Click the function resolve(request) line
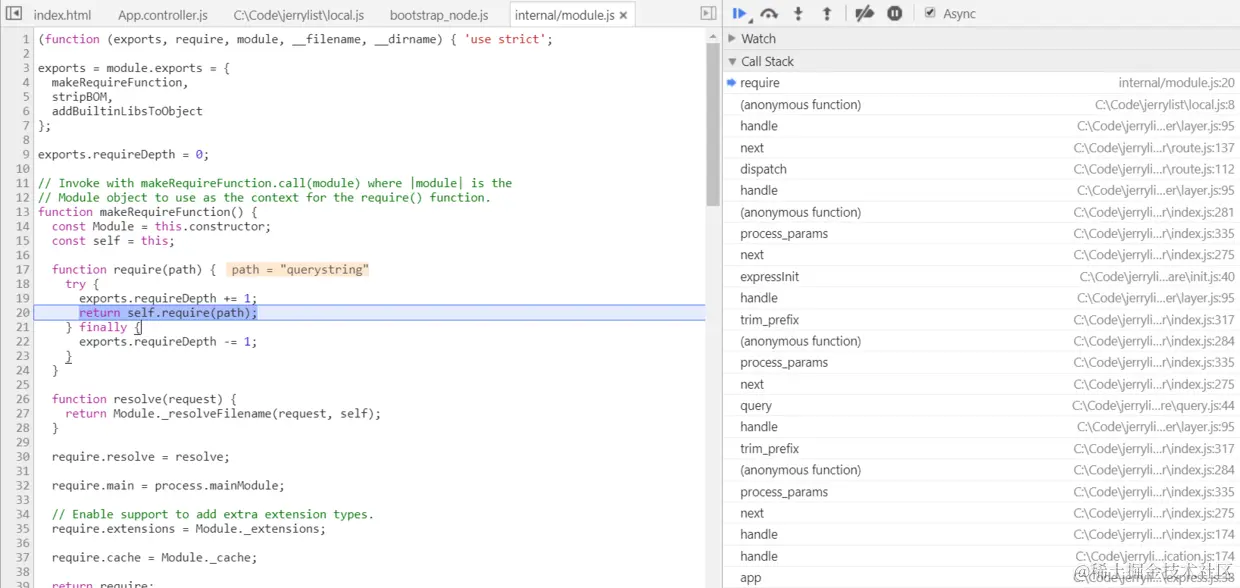The image size is (1240, 588). (x=144, y=399)
